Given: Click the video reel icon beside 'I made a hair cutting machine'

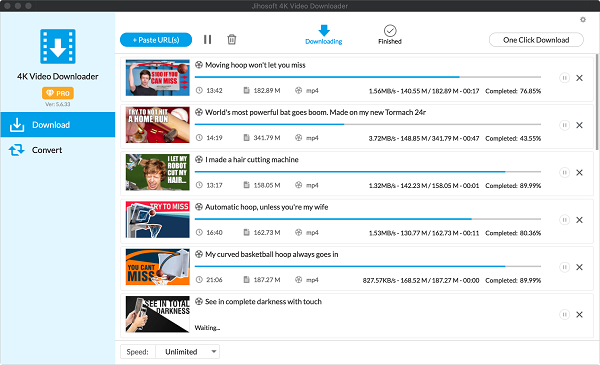Looking at the screenshot, I should click(x=199, y=160).
